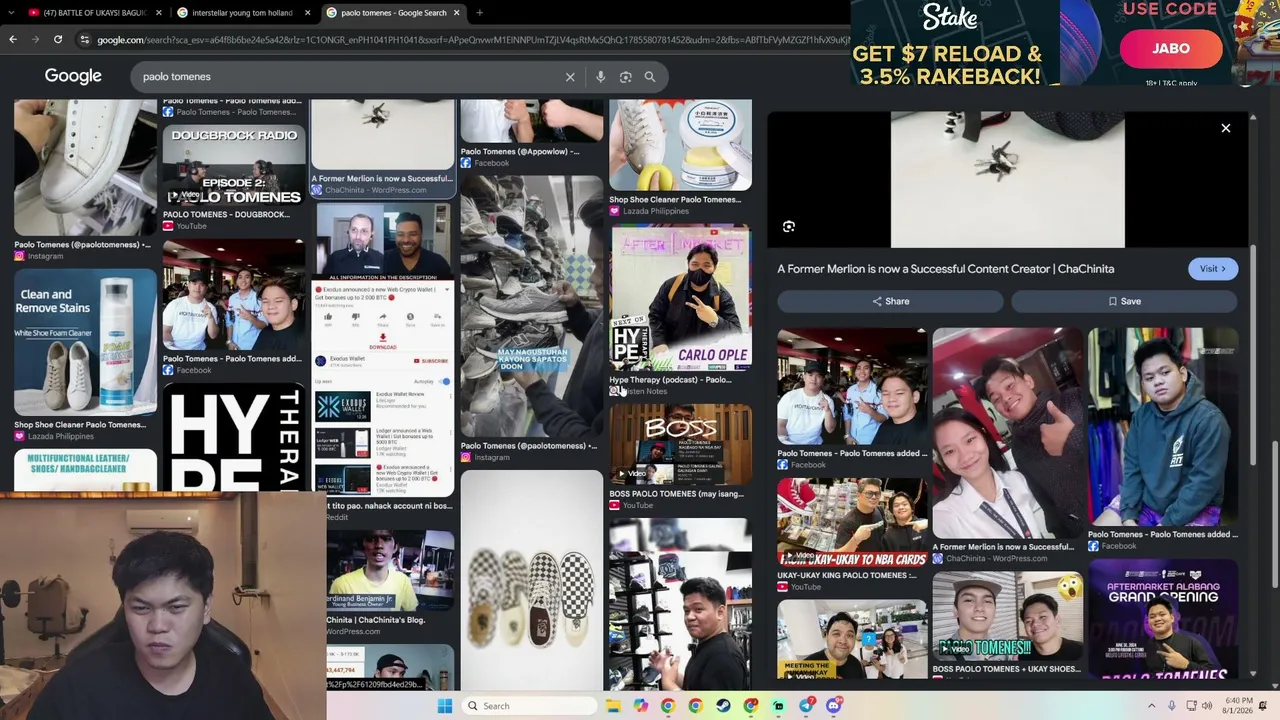This screenshot has width=1280, height=720.
Task: Open the Former Merlion article title link
Action: tap(945, 269)
